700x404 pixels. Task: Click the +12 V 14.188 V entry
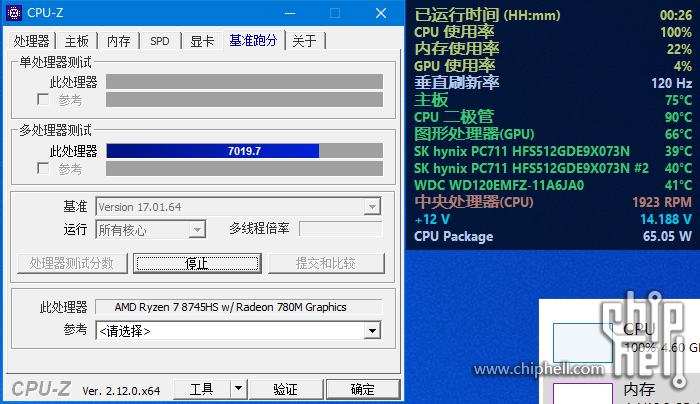553,219
